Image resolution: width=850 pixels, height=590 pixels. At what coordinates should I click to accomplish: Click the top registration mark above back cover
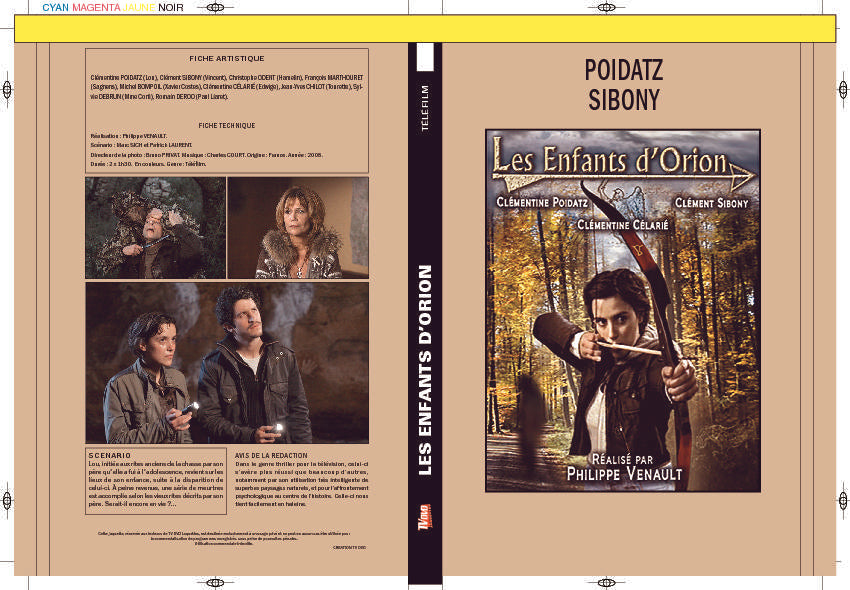point(215,8)
